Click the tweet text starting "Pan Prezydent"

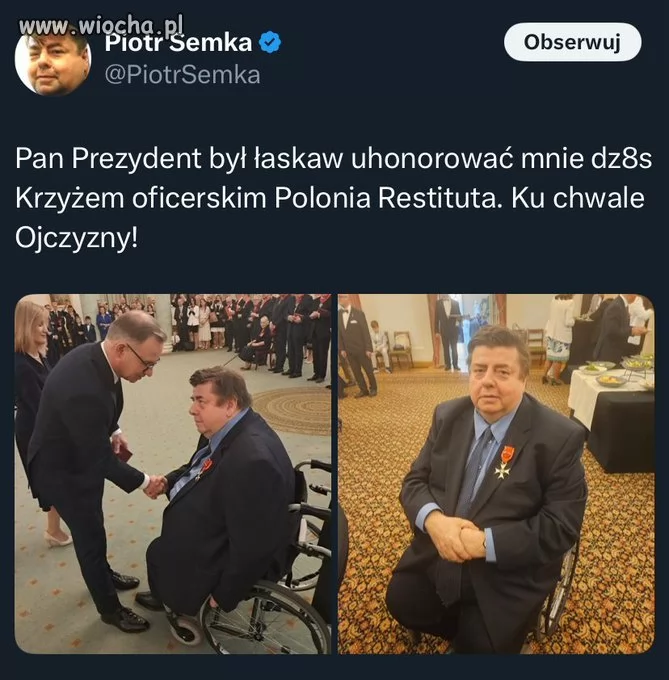pyautogui.click(x=333, y=198)
